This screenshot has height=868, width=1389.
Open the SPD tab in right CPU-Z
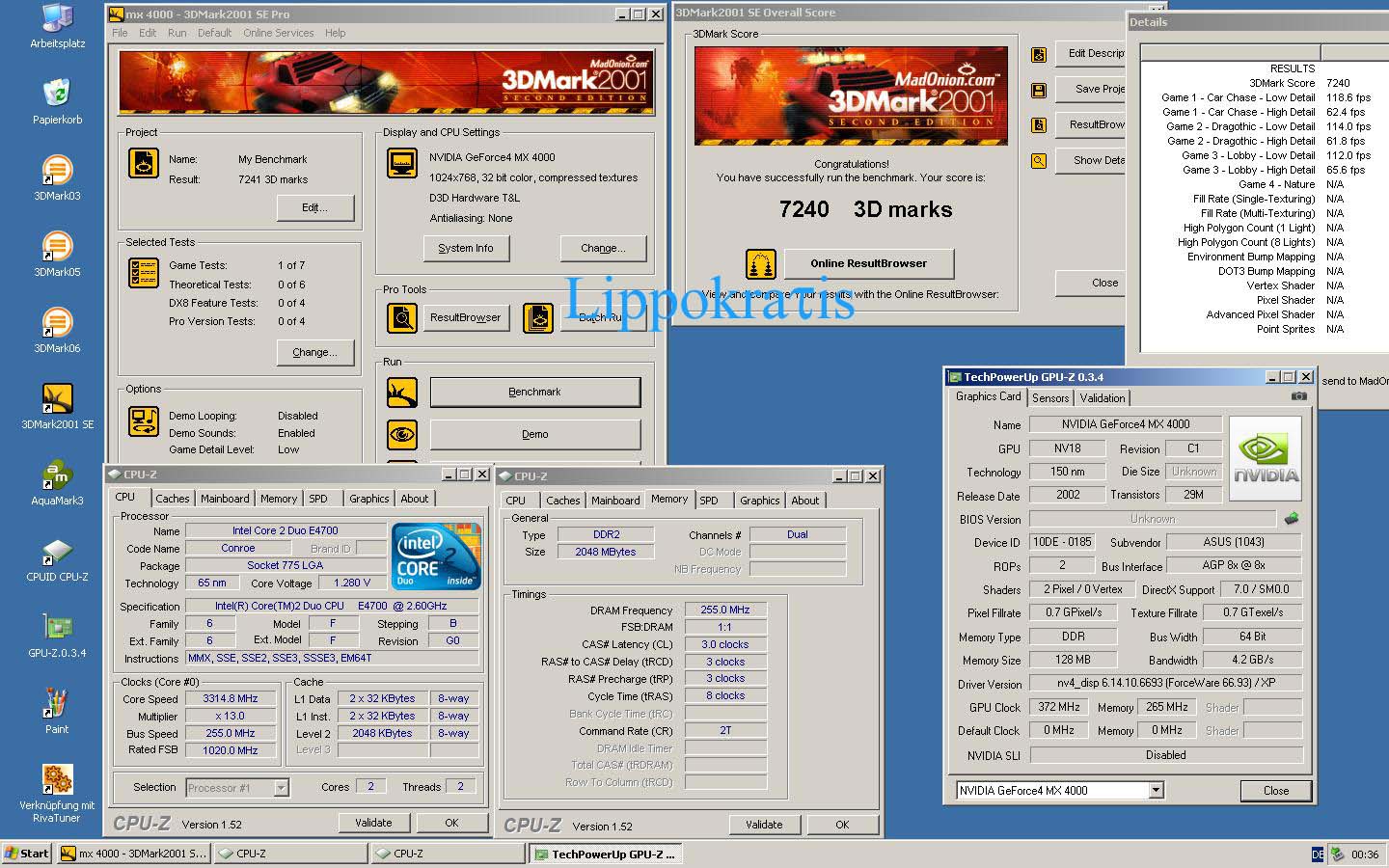[709, 501]
